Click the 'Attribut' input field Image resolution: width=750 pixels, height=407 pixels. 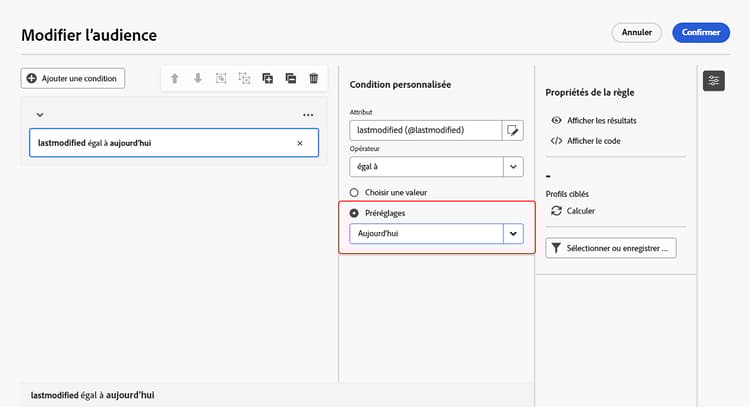(425, 130)
